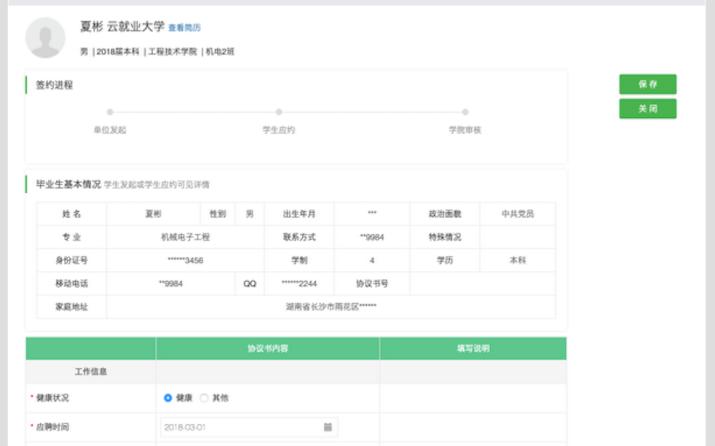Open the 查看简历 link

coord(184,28)
